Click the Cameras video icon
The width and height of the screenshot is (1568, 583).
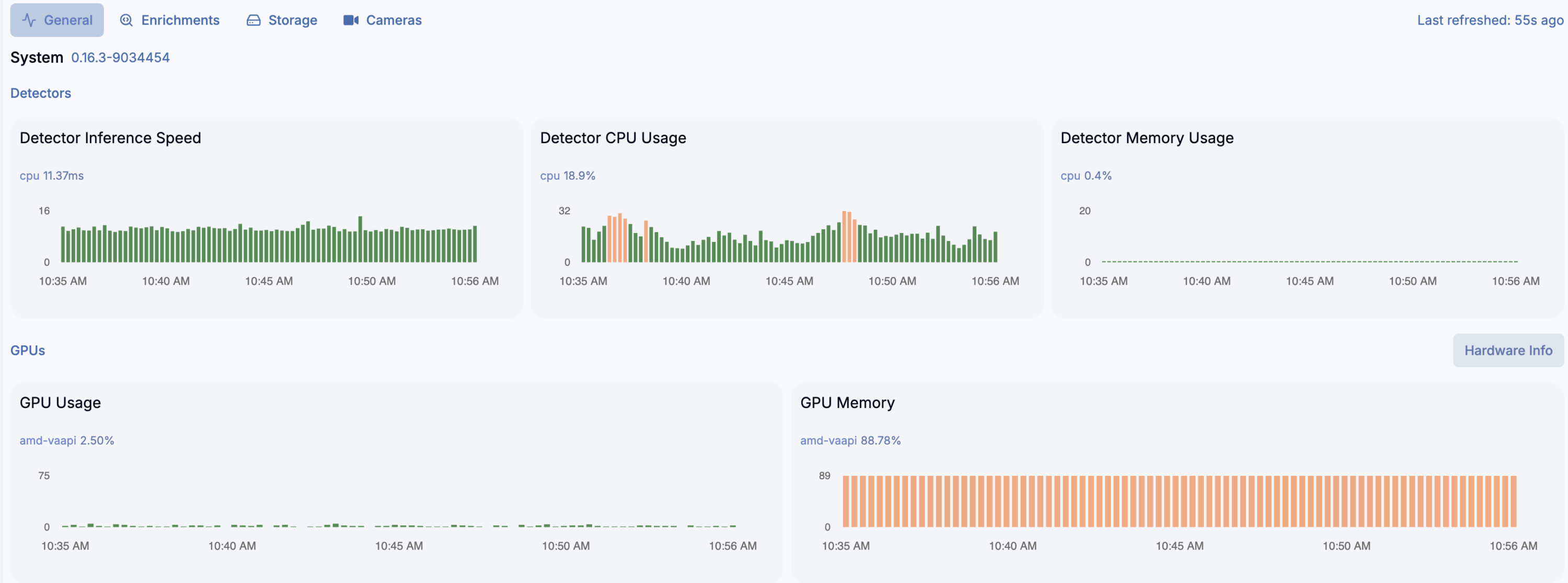coord(351,20)
